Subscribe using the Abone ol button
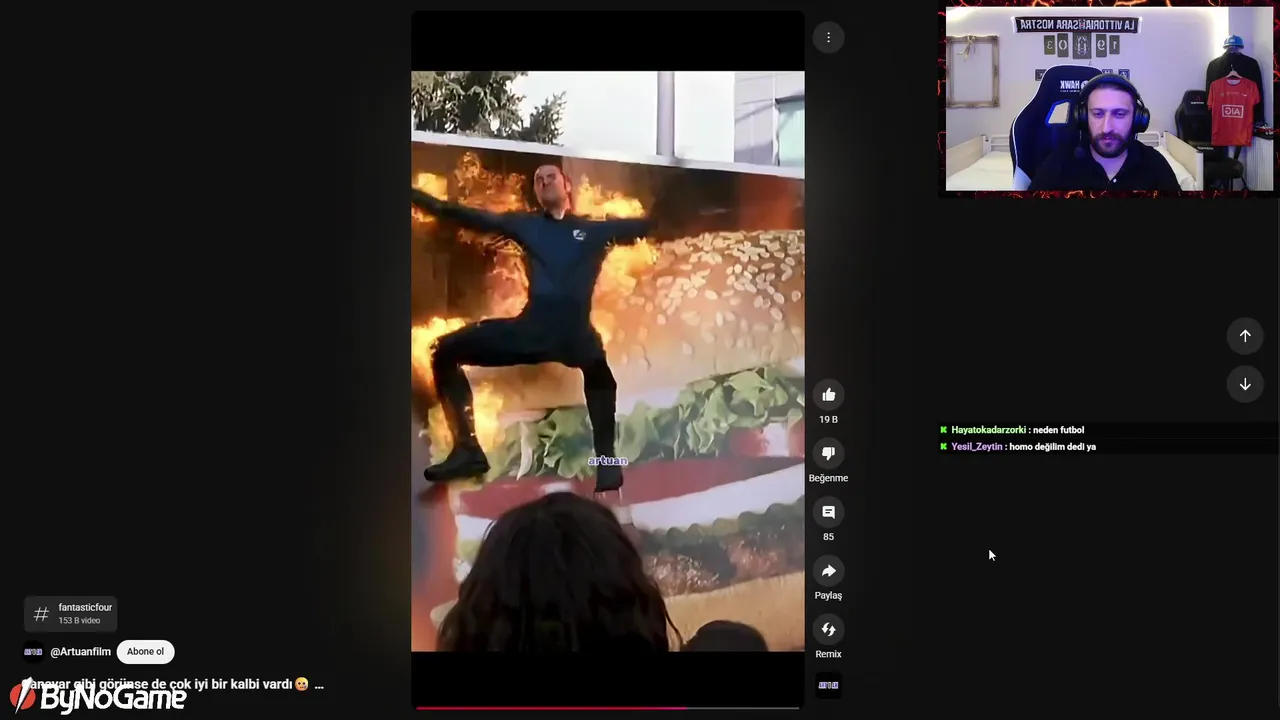The height and width of the screenshot is (720, 1280). click(x=145, y=652)
